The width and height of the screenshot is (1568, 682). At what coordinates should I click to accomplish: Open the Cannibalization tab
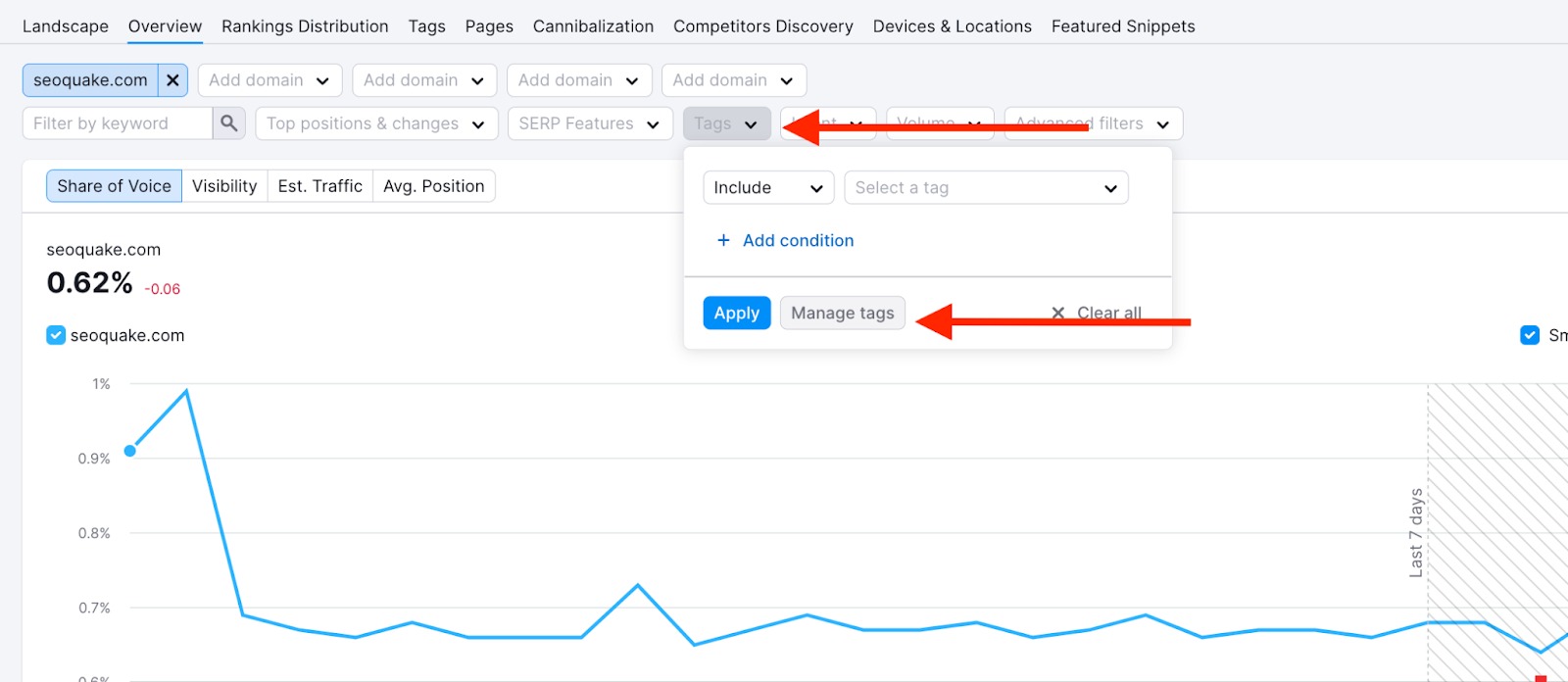tap(593, 26)
